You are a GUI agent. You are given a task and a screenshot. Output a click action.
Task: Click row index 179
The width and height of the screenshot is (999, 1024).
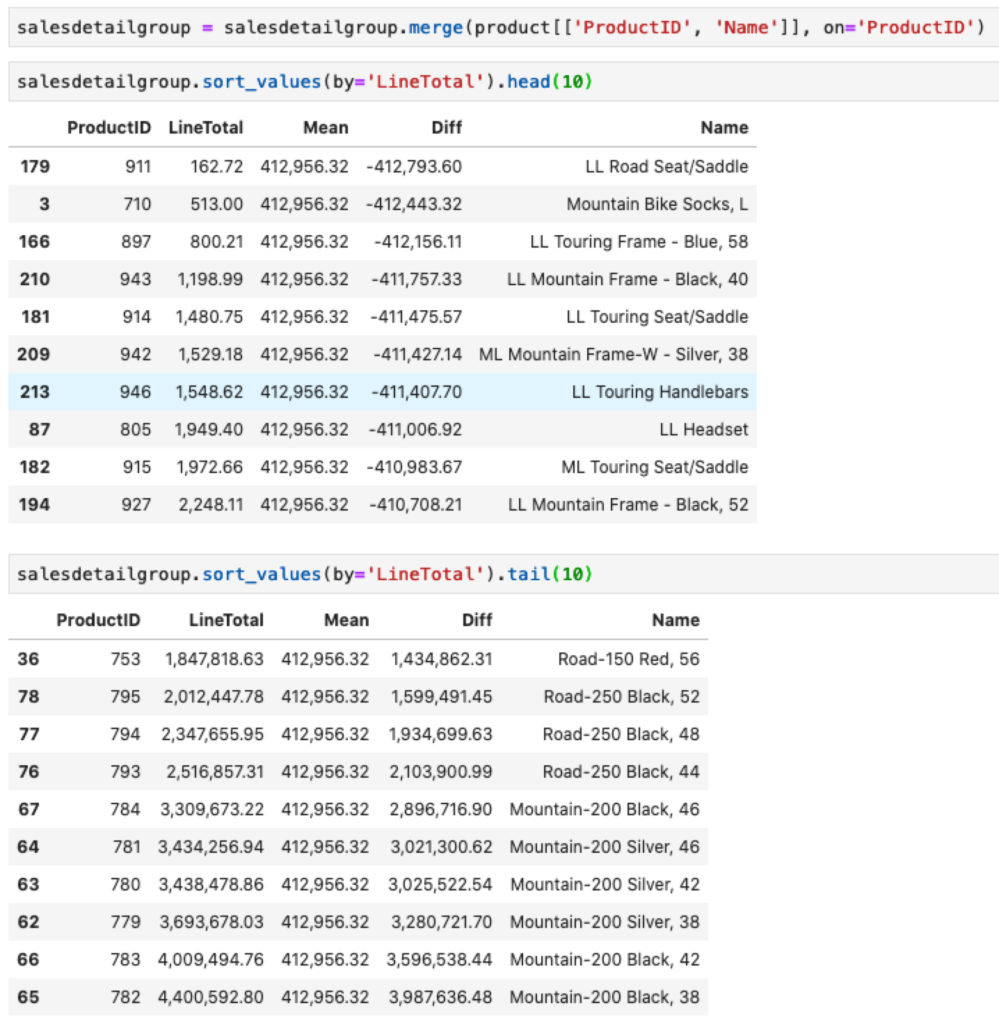[35, 167]
